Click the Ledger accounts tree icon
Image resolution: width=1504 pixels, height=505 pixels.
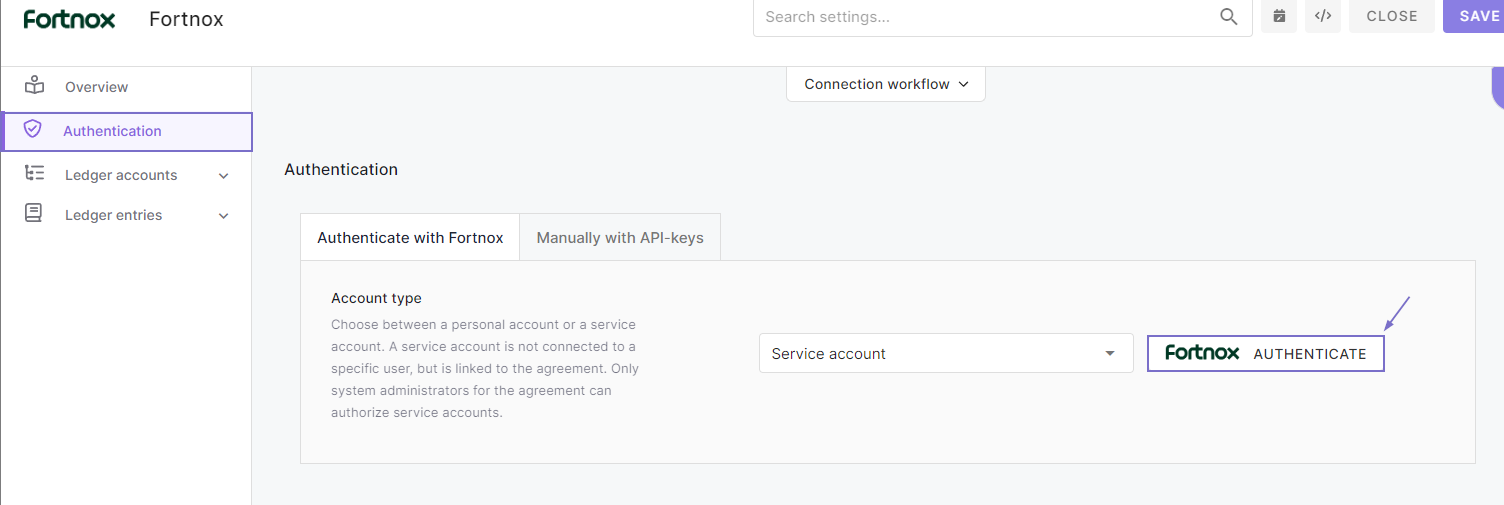pos(35,173)
